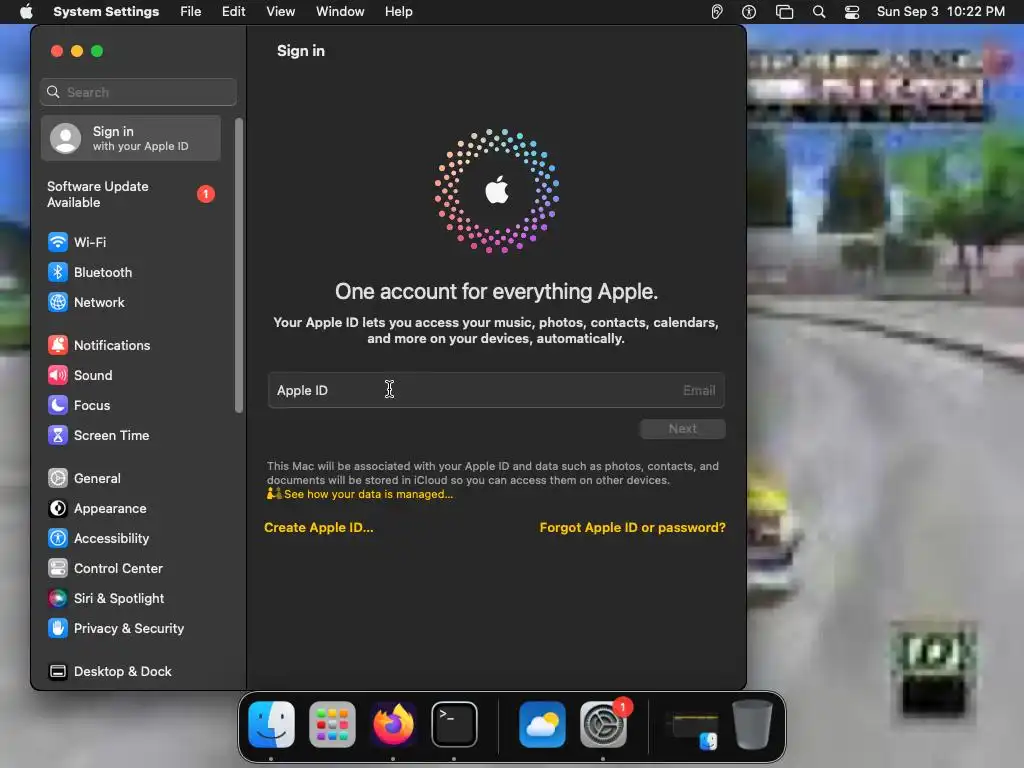Click the sidebar Search field
Viewport: 1024px width, 768px height.
coord(138,92)
